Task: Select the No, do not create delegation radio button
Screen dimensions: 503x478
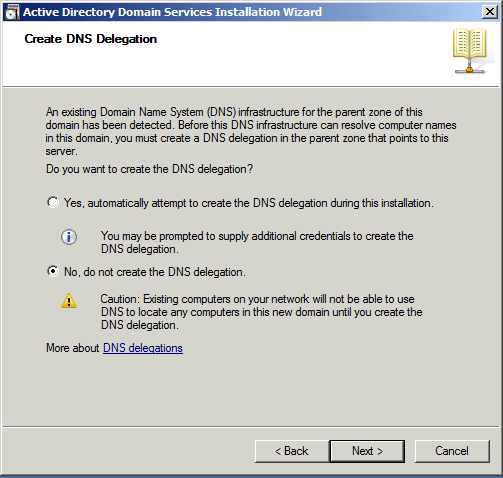Action: click(x=53, y=271)
